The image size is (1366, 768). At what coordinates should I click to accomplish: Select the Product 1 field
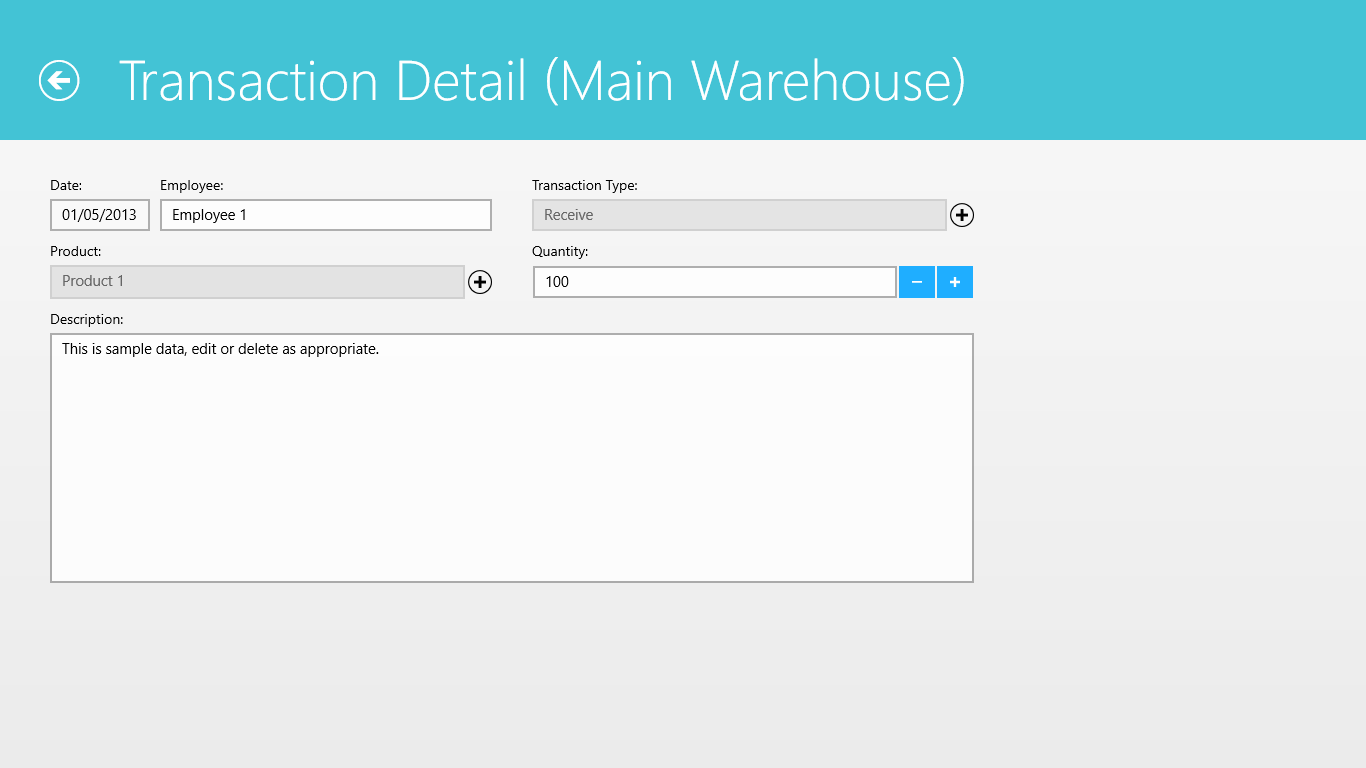point(257,282)
